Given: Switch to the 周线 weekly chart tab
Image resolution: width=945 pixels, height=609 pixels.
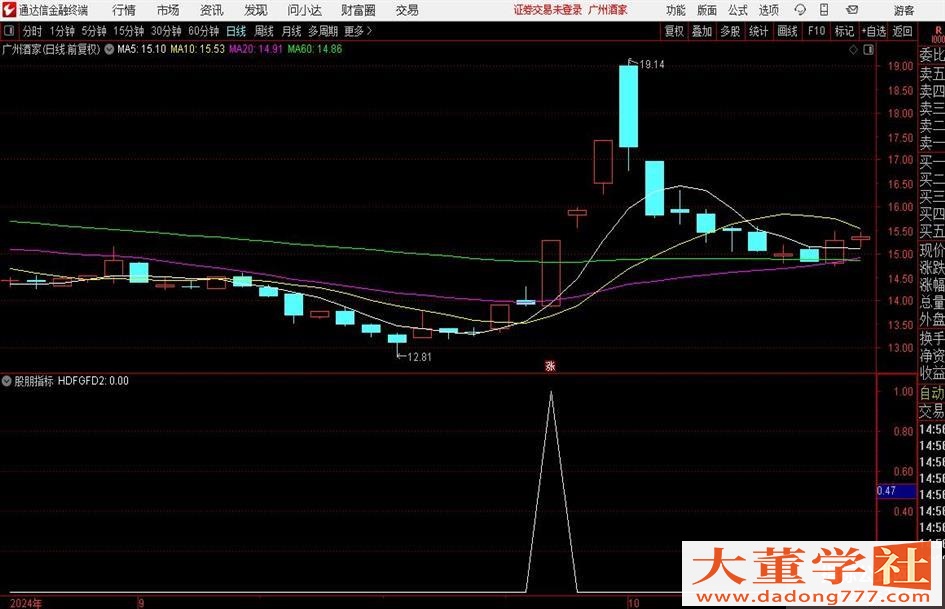Looking at the screenshot, I should pyautogui.click(x=264, y=31).
